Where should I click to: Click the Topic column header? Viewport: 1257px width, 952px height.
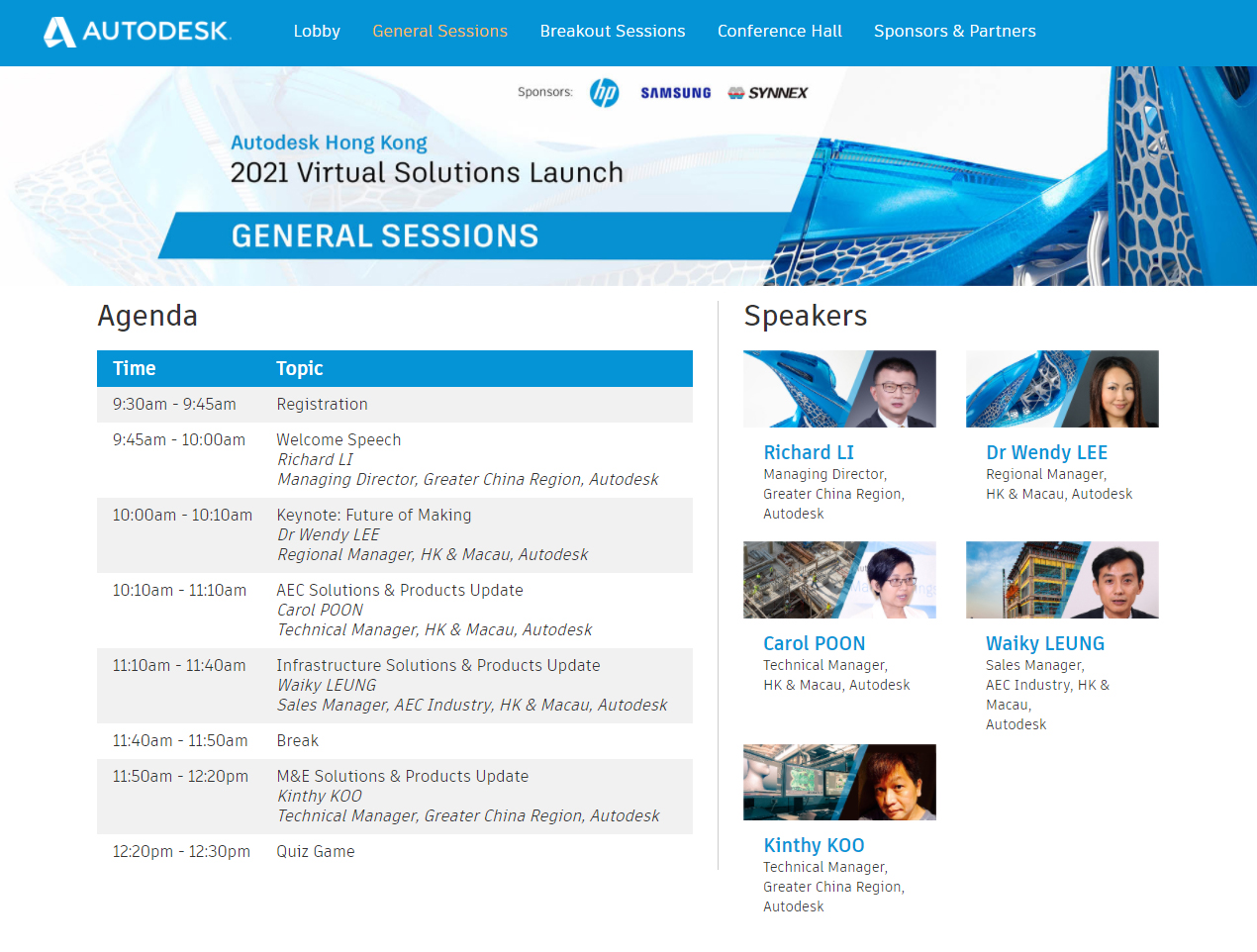click(x=300, y=368)
